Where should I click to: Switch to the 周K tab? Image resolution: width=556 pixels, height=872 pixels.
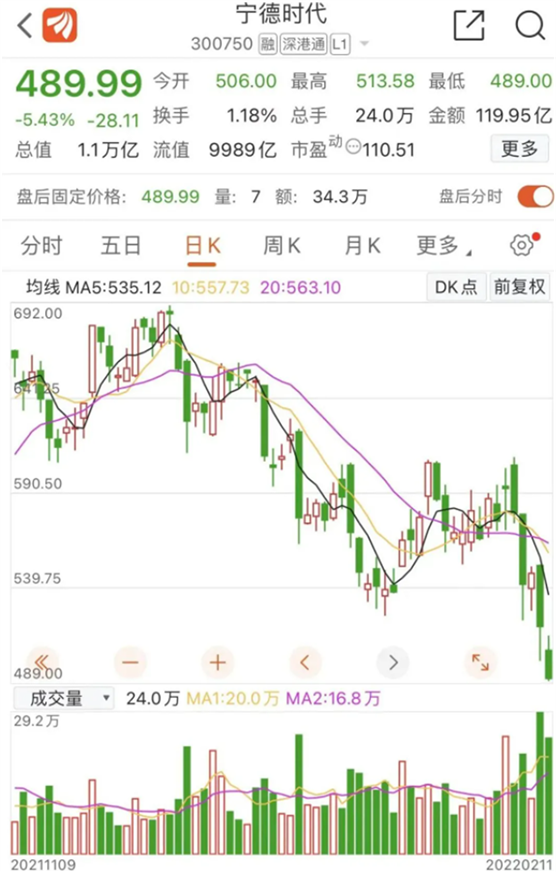tap(281, 245)
